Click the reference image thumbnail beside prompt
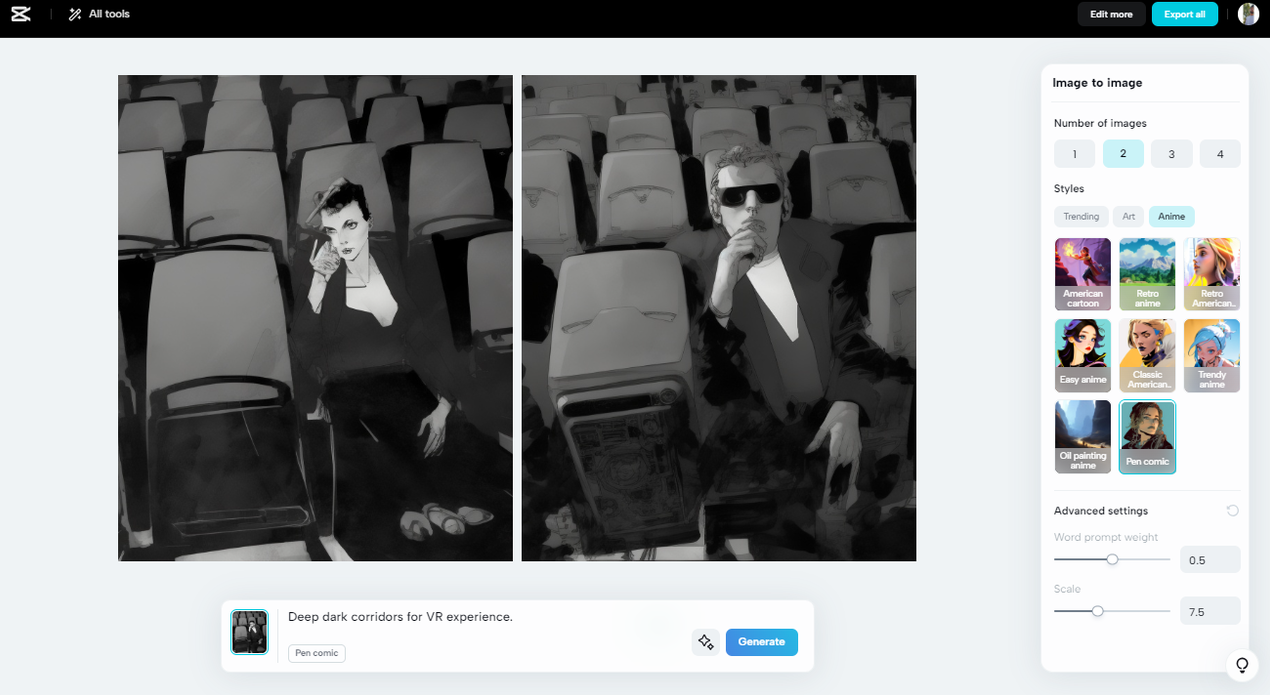 pos(249,632)
